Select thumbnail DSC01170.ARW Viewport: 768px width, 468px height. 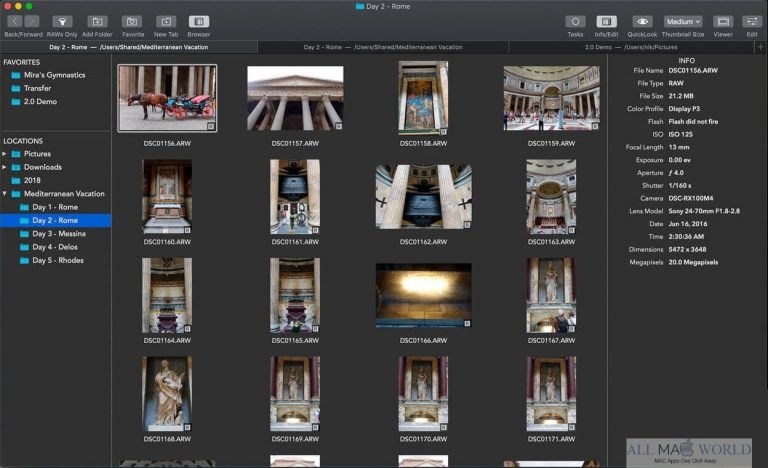click(423, 394)
